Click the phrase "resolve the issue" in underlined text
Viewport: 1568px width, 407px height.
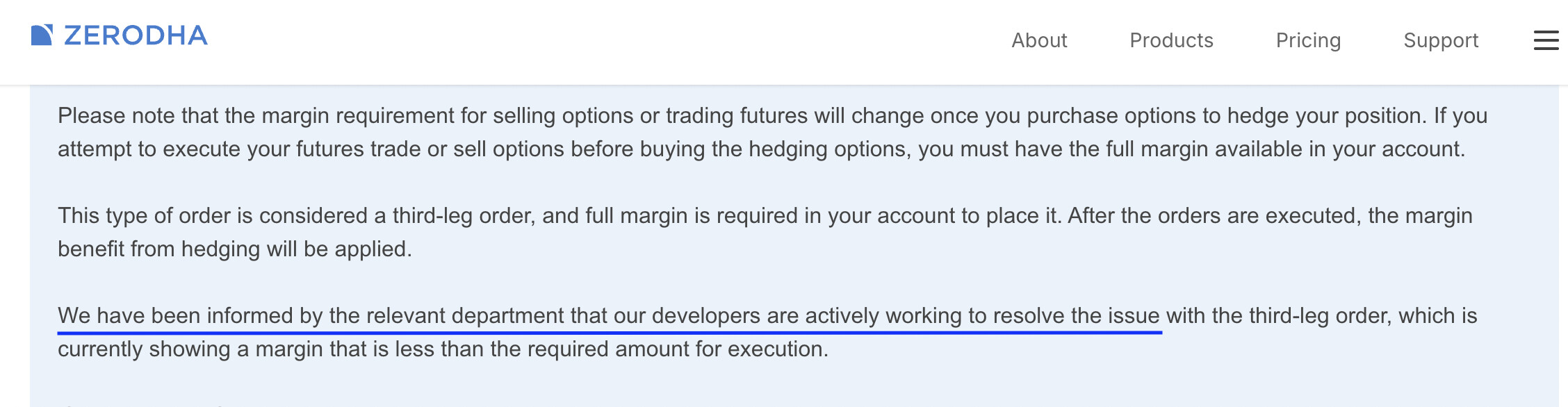point(1076,316)
